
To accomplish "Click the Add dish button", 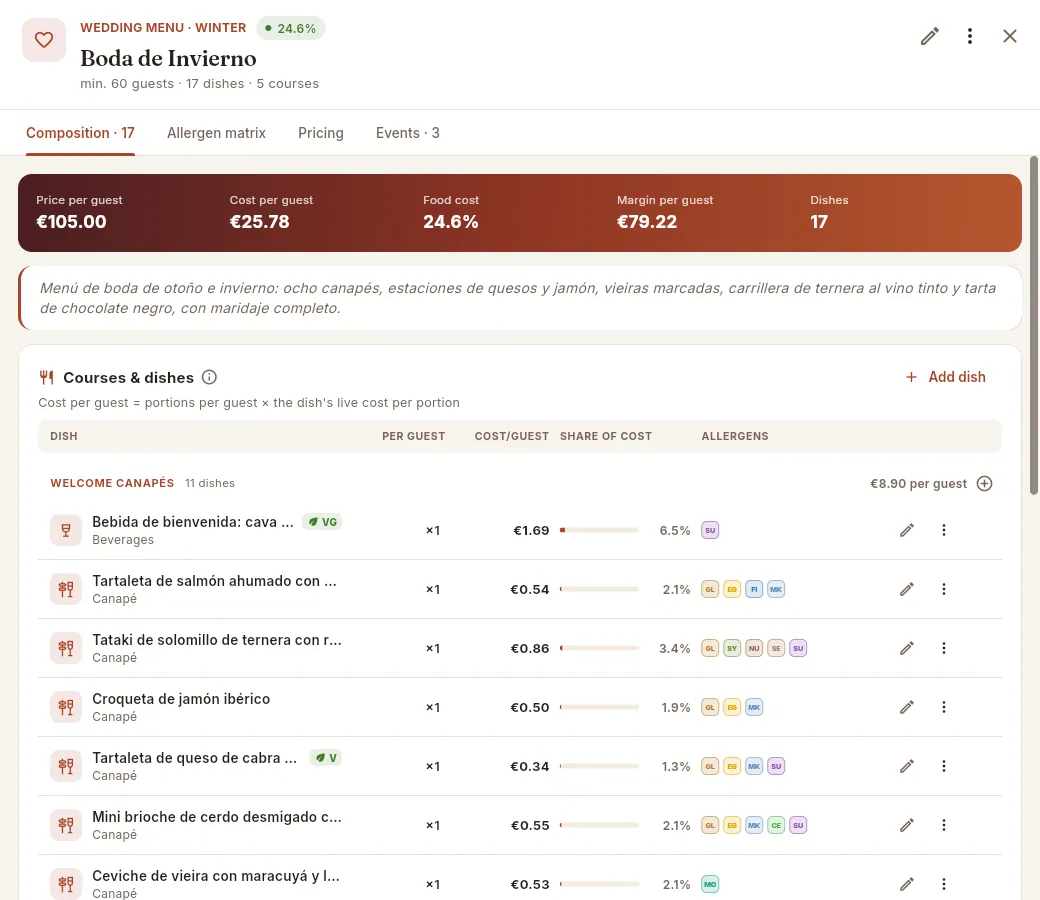I will [946, 377].
